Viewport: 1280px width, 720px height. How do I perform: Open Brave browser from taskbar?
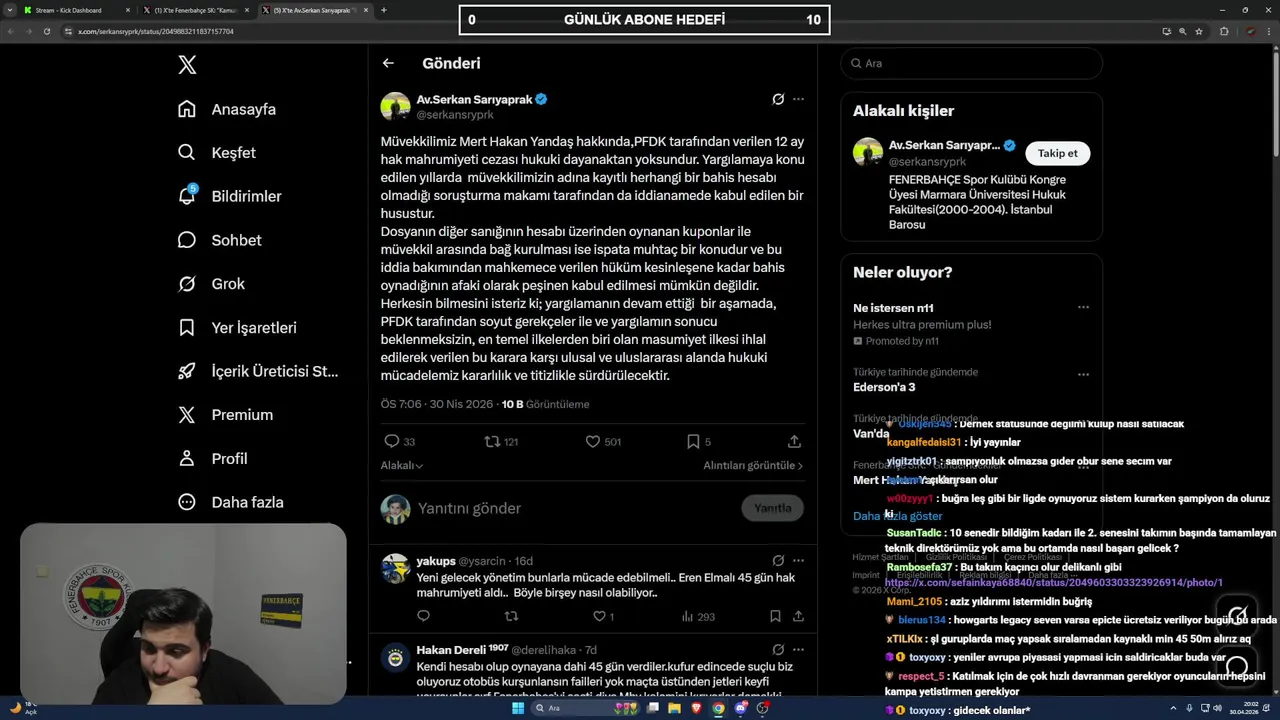click(697, 708)
